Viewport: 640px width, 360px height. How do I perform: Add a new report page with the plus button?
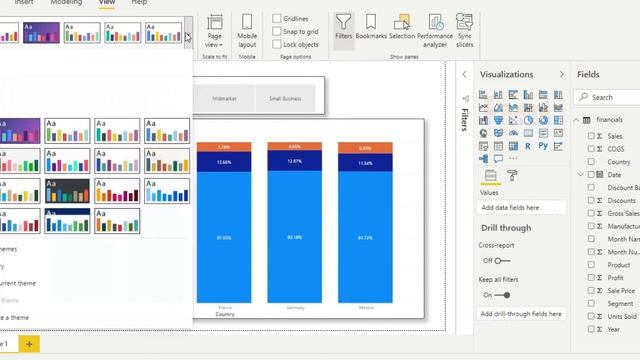tap(29, 344)
